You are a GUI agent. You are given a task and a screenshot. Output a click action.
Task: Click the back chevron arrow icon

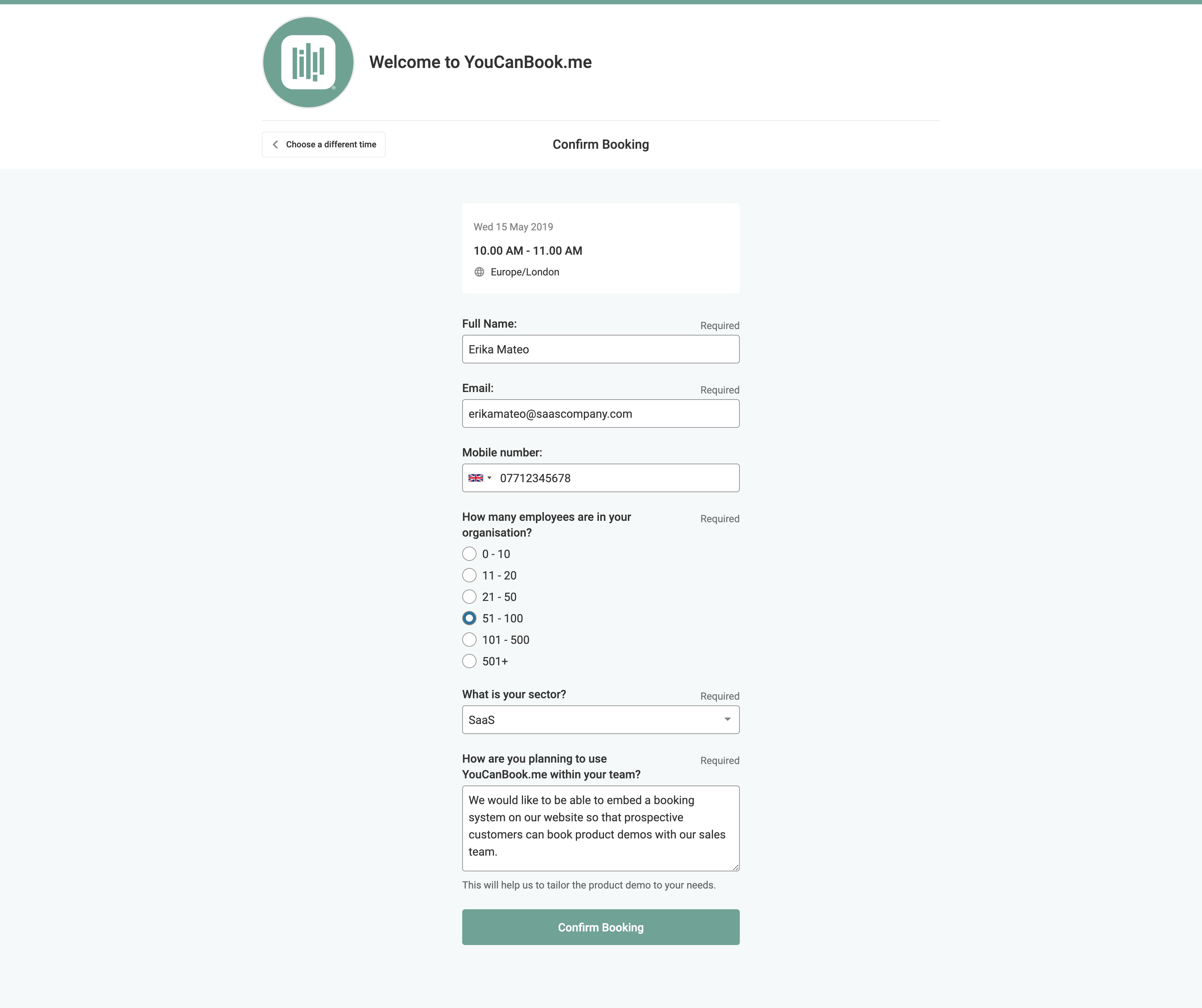pyautogui.click(x=275, y=145)
